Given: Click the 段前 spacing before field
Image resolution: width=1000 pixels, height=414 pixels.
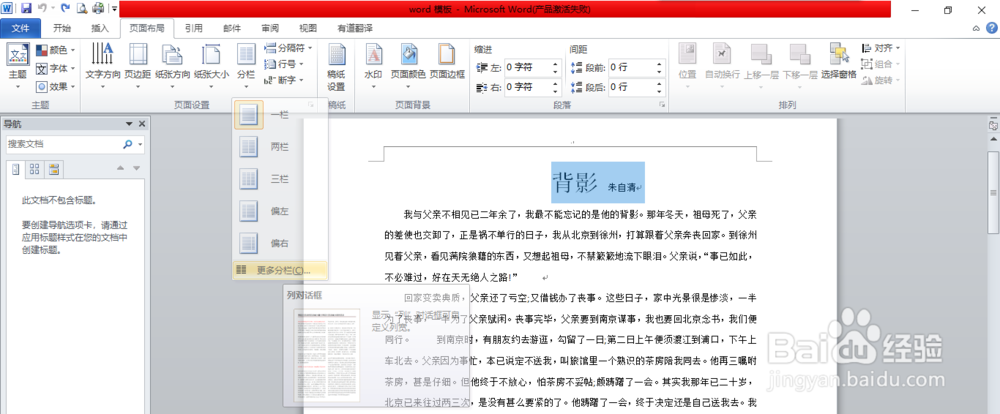Looking at the screenshot, I should pyautogui.click(x=631, y=67).
